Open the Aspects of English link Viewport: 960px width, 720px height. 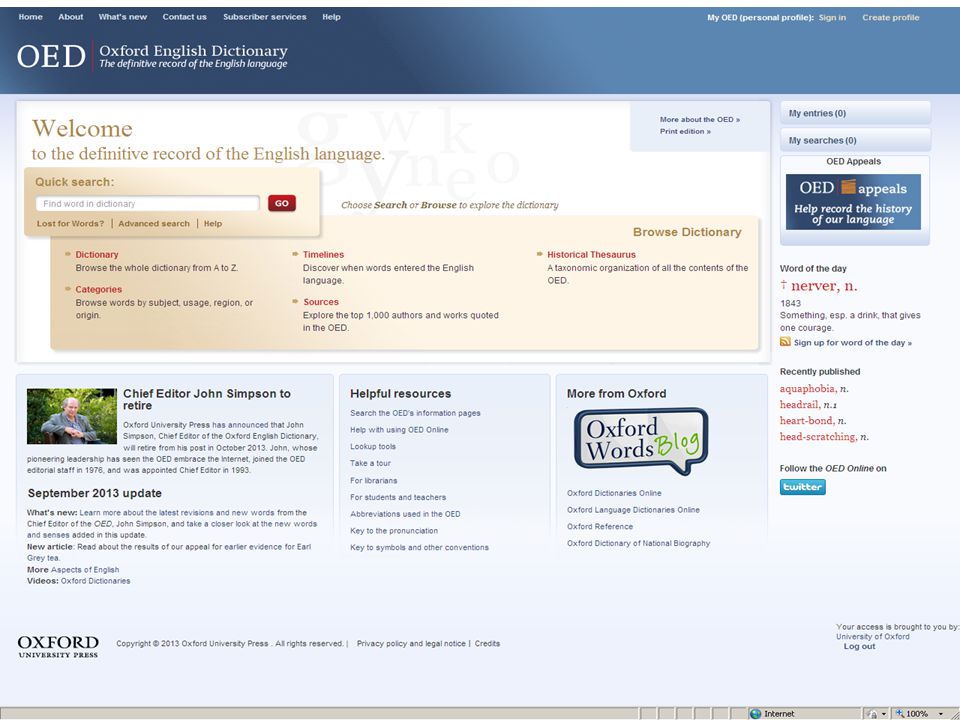coord(85,569)
